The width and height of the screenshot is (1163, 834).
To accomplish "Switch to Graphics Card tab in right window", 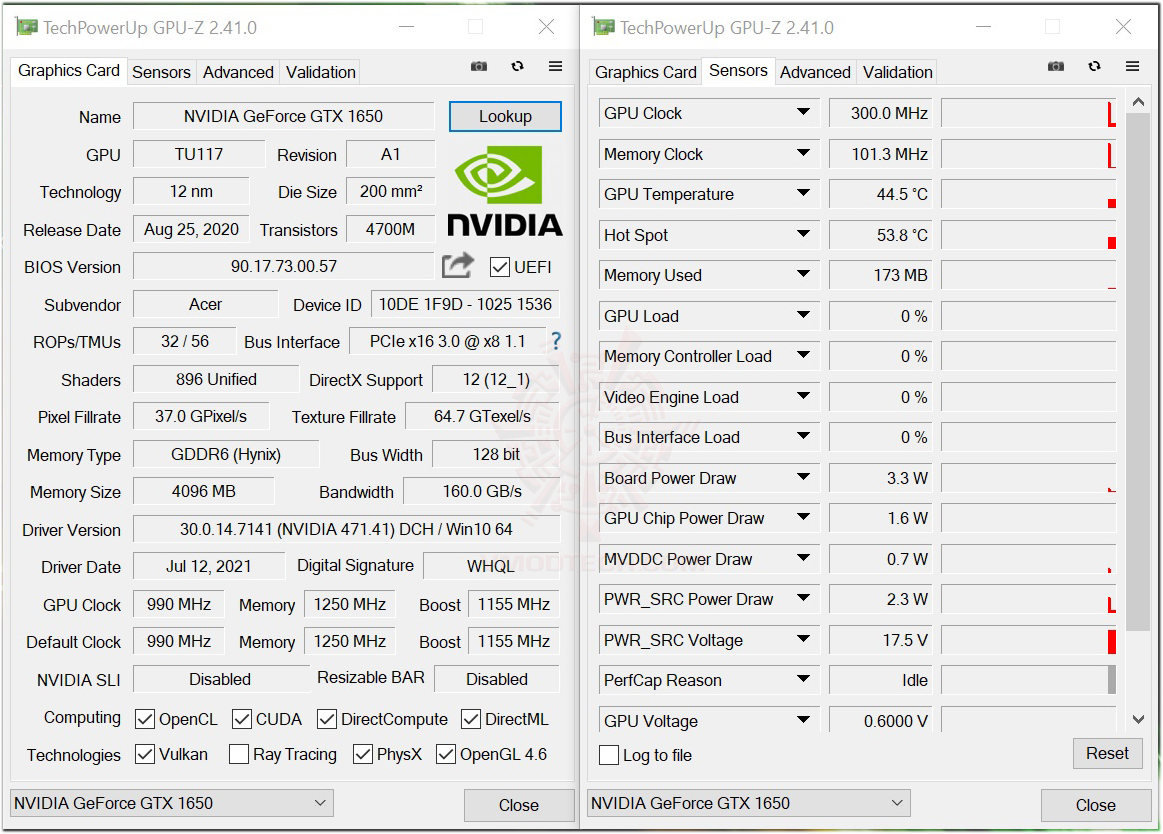I will pos(645,72).
